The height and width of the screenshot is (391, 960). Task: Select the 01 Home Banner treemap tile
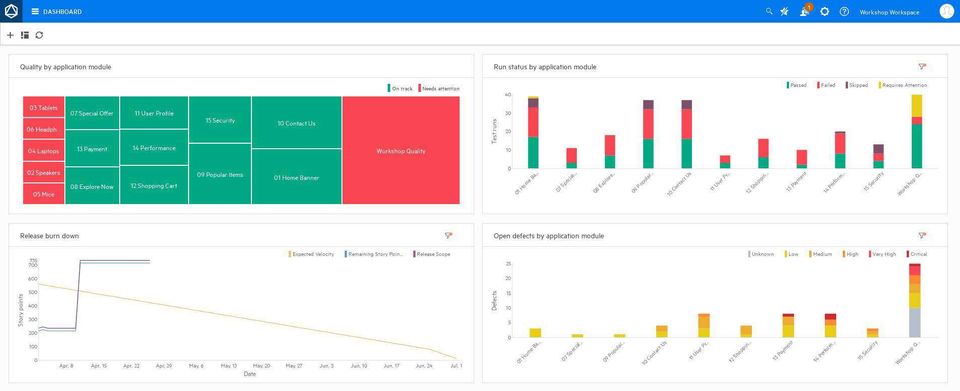pyautogui.click(x=296, y=177)
